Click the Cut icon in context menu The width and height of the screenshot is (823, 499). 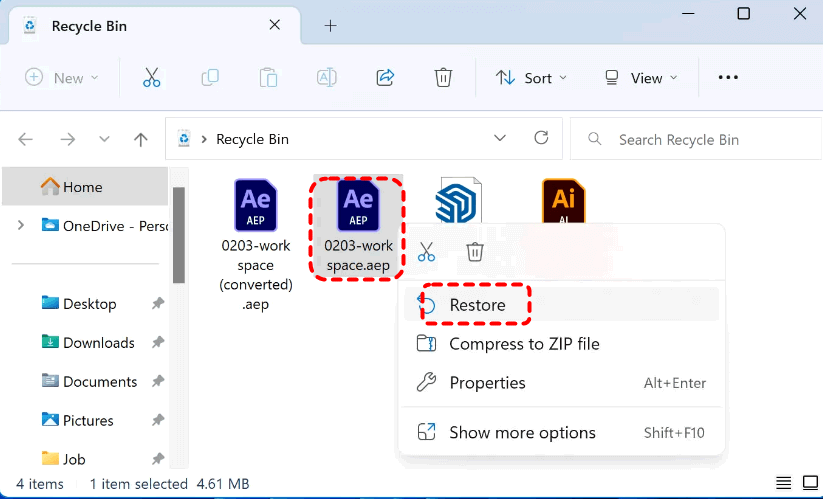pyautogui.click(x=427, y=252)
